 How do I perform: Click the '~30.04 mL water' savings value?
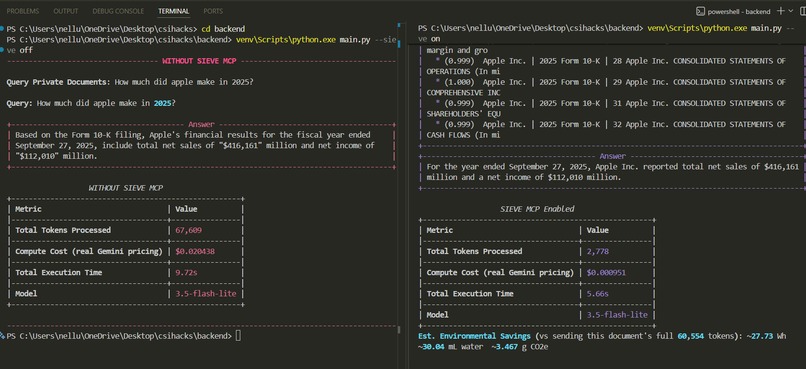click(450, 347)
